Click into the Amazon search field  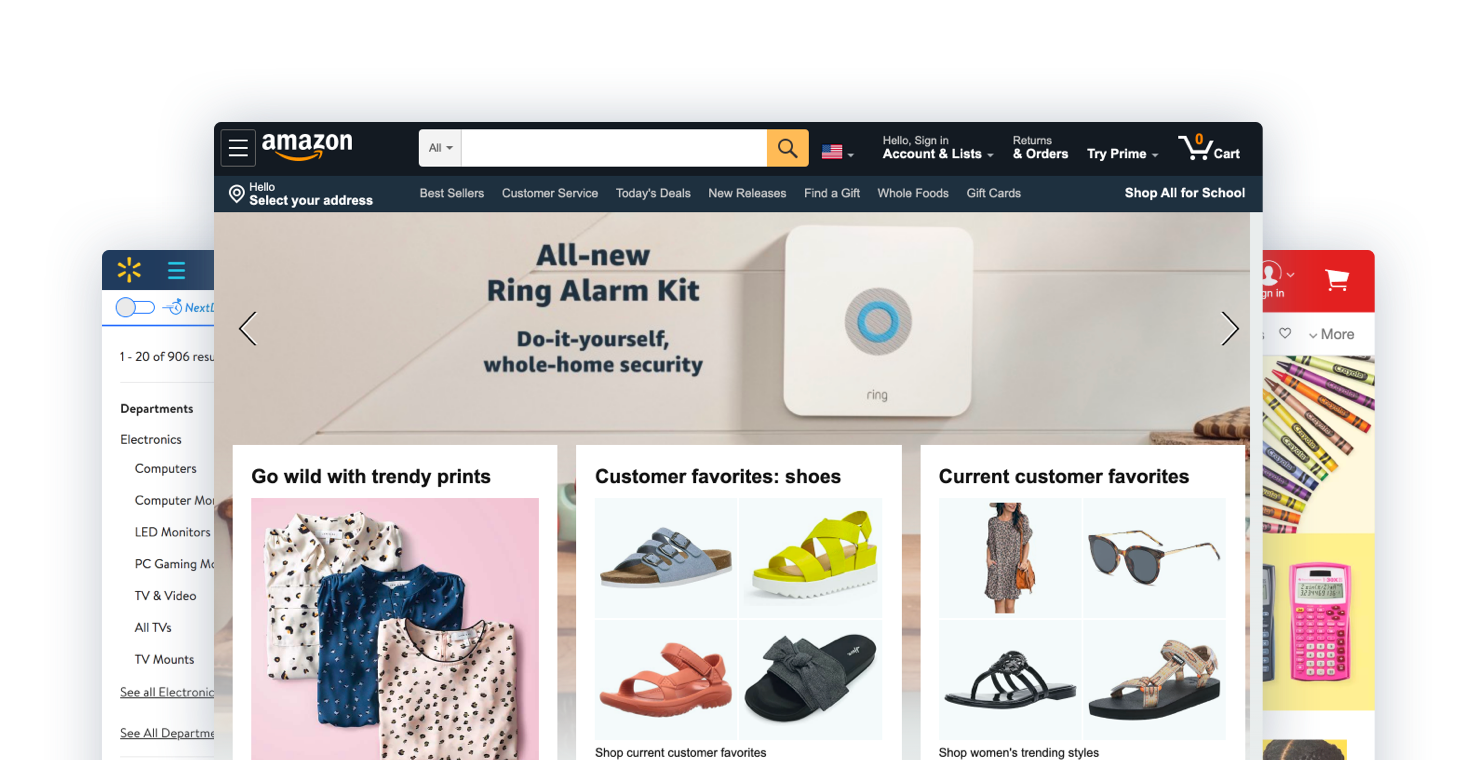[614, 148]
